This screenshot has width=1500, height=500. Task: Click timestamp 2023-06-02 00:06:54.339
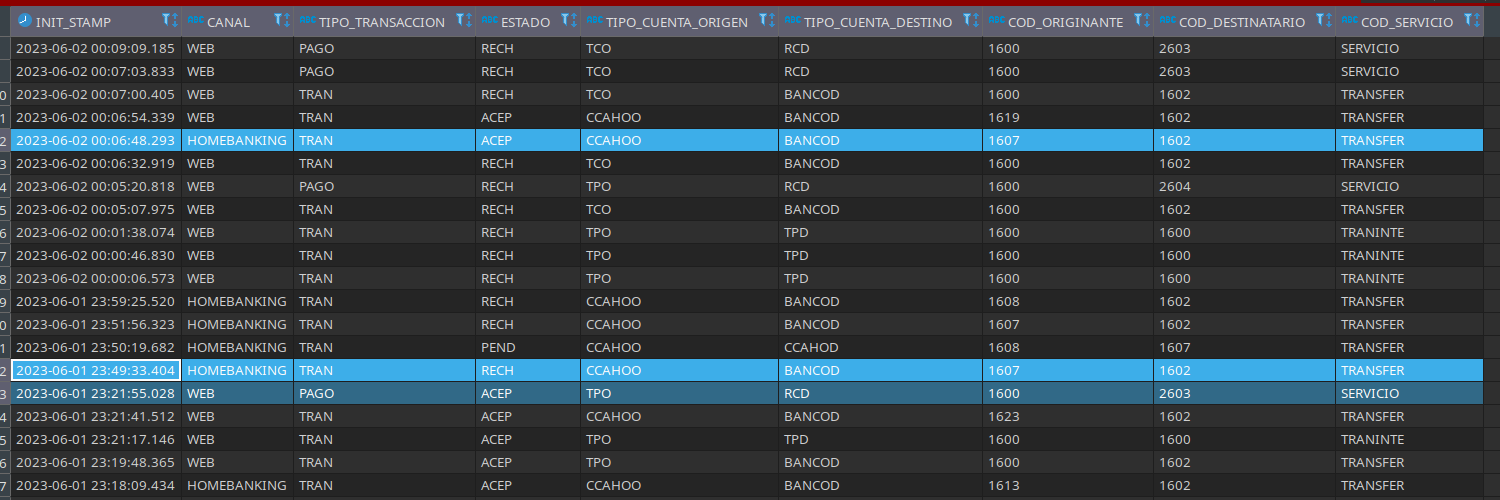(x=97, y=117)
